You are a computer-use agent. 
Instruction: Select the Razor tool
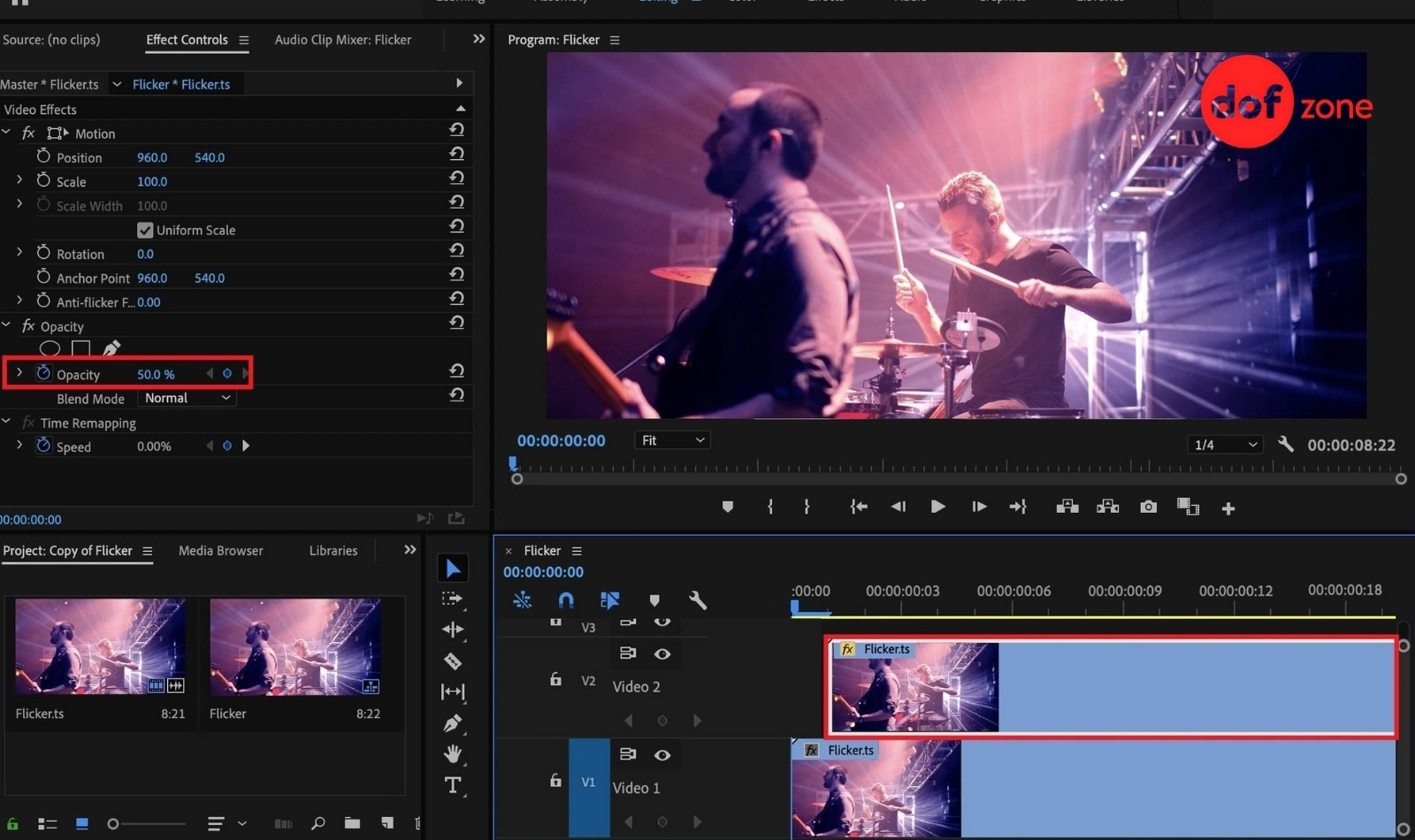[453, 661]
